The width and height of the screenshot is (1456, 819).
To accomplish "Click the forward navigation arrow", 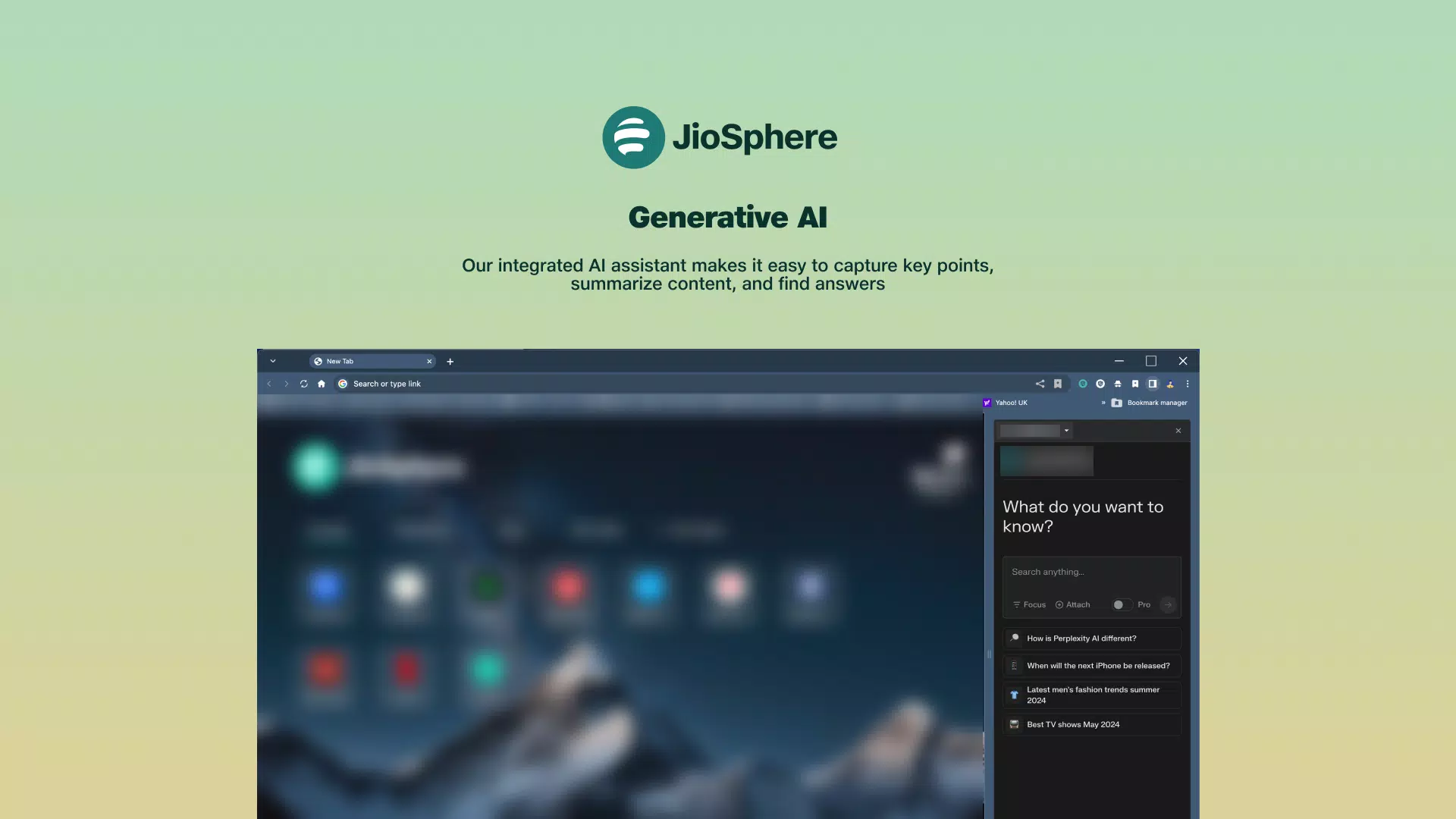I will point(286,384).
